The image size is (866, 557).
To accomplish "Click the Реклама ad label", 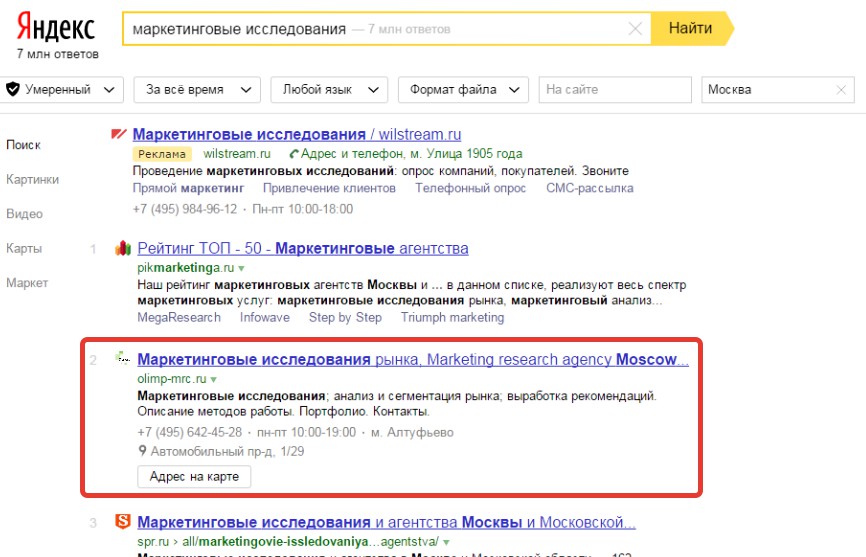I will click(x=162, y=154).
